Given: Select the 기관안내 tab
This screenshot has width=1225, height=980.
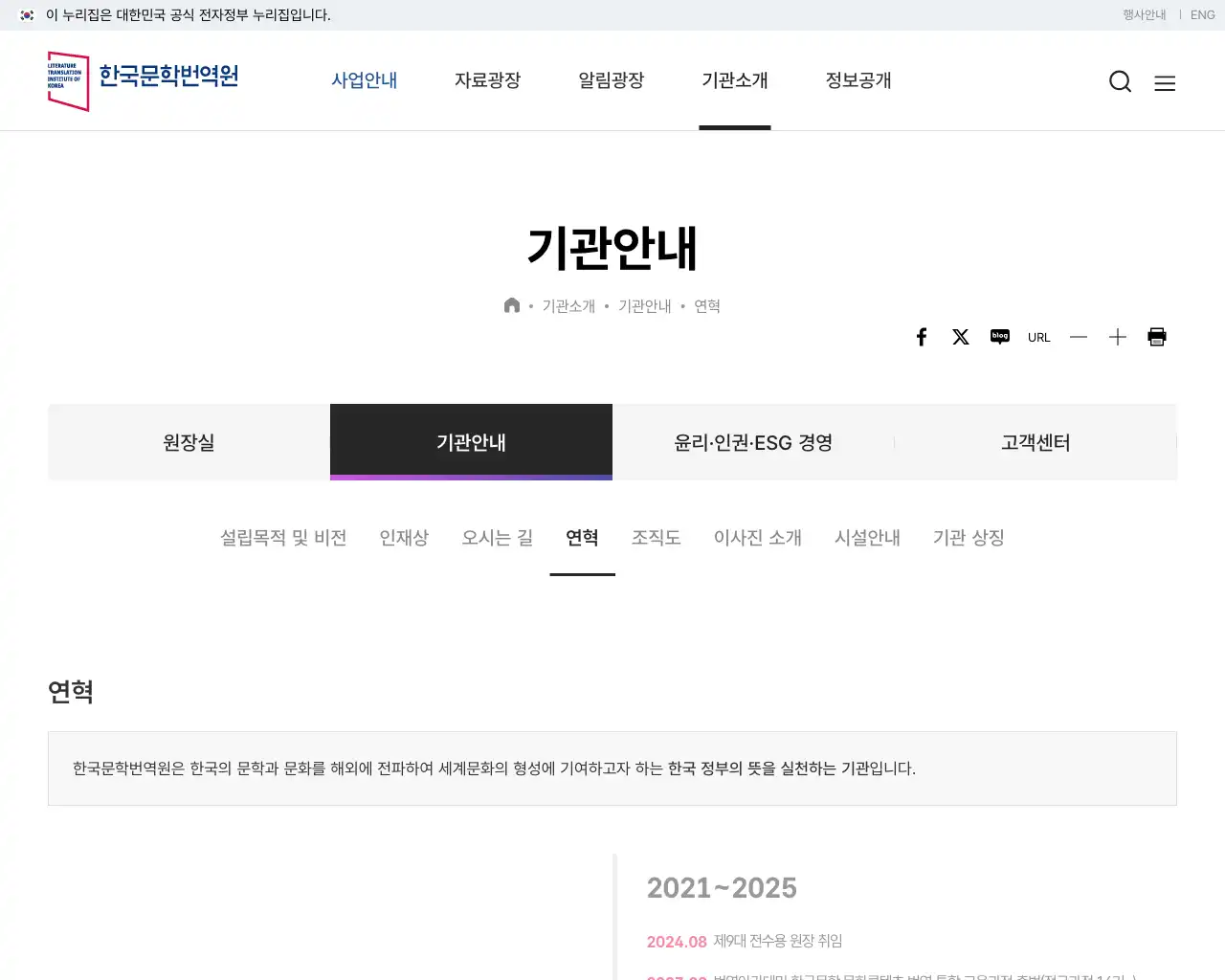Looking at the screenshot, I should coord(471,442).
